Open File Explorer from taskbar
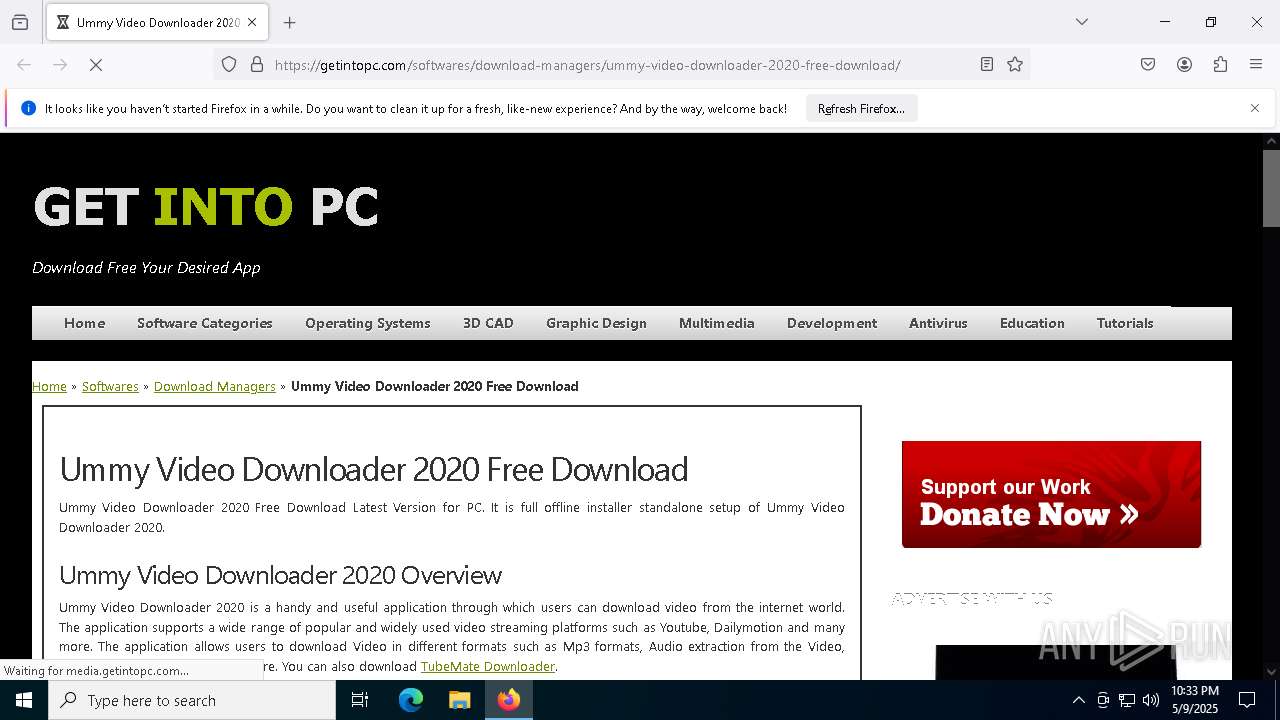 point(459,700)
